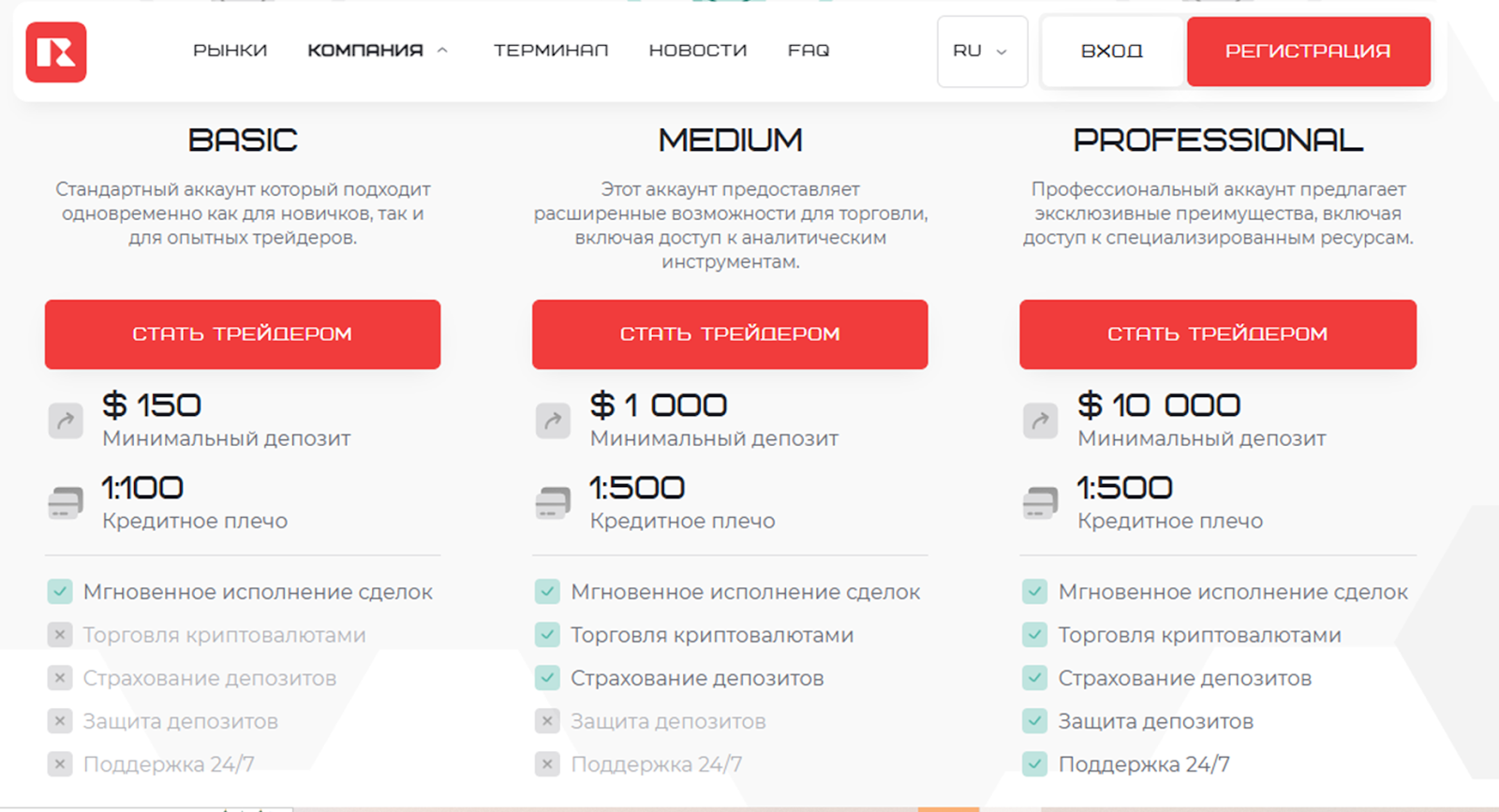1499x812 pixels.
Task: Click the ВХОД login button
Action: (x=1112, y=52)
